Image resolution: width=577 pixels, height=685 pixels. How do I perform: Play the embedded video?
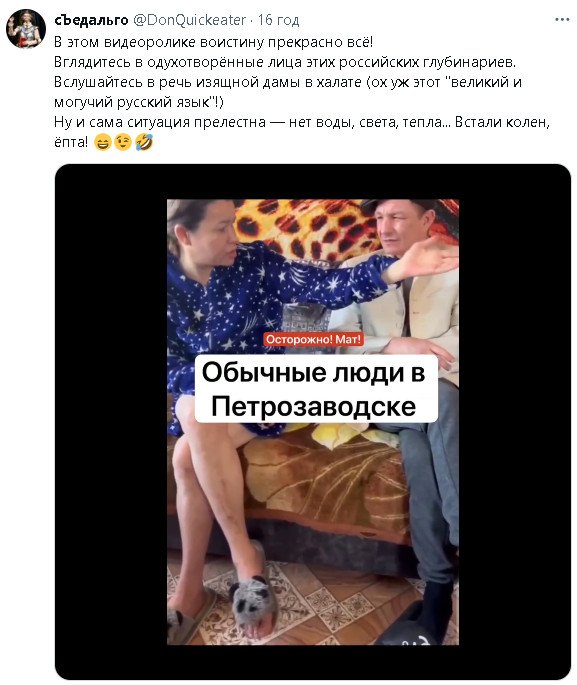click(313, 422)
